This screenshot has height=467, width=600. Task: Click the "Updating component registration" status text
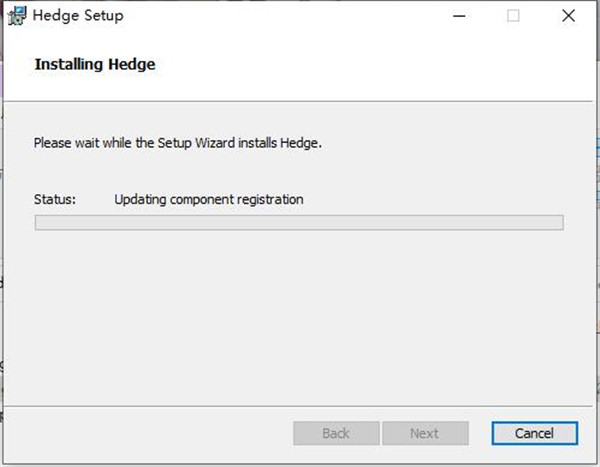(x=209, y=199)
